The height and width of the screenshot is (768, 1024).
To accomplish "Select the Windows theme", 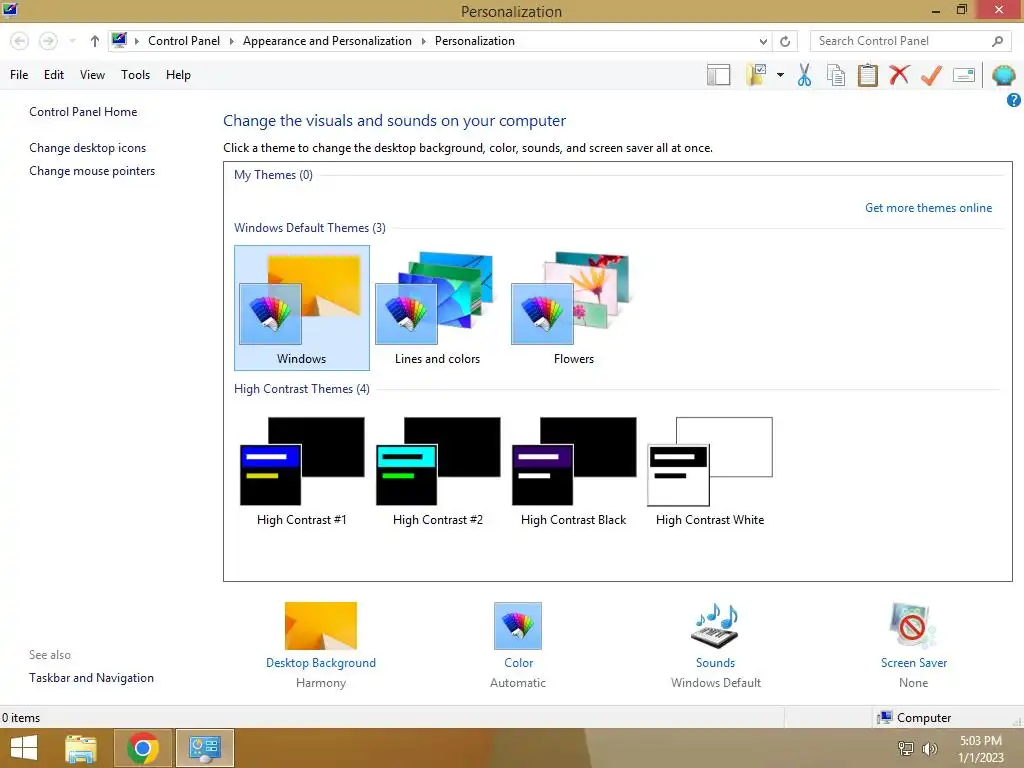I will 302,308.
